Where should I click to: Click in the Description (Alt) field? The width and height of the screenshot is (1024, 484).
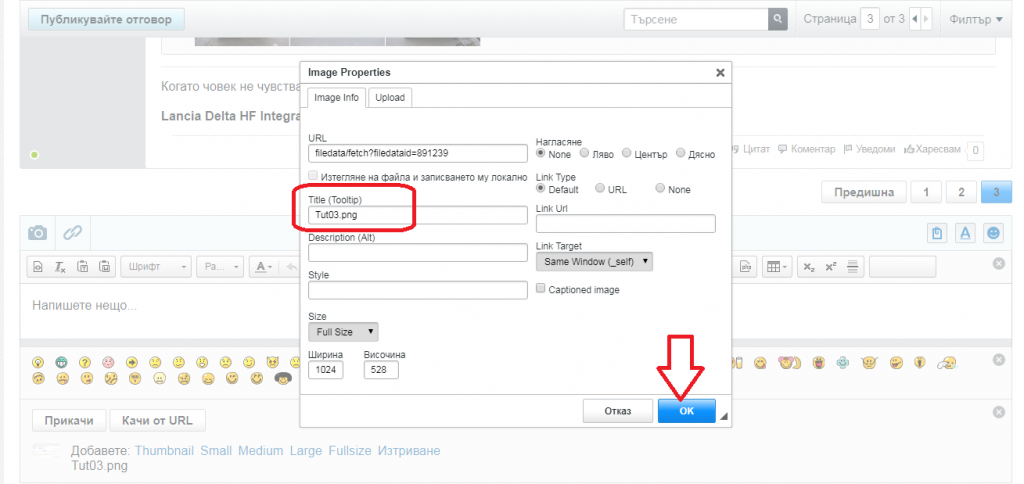[x=417, y=252]
